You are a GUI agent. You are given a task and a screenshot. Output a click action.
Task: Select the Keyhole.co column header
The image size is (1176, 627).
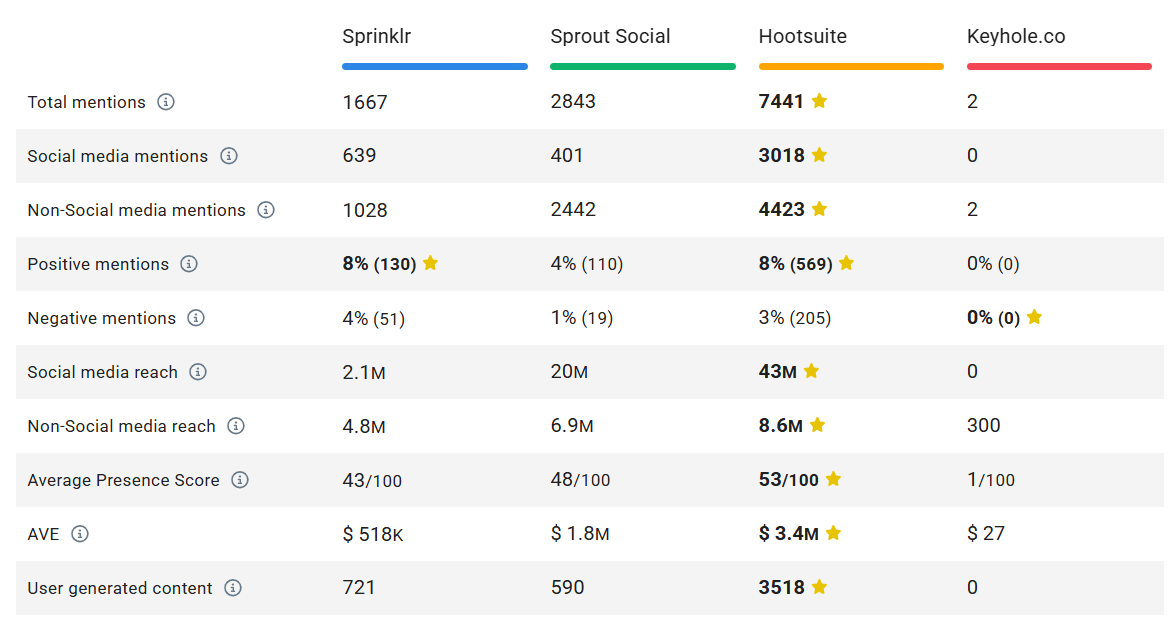(x=1016, y=36)
